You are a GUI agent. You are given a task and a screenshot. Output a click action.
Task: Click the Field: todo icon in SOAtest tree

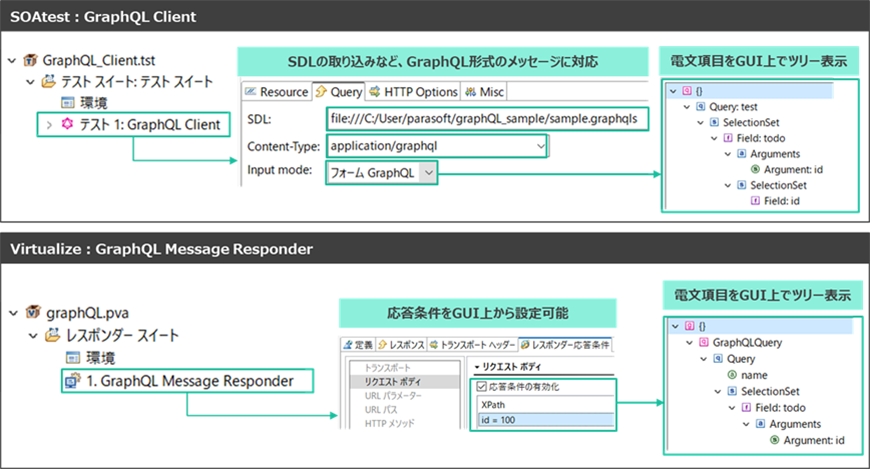click(x=727, y=139)
